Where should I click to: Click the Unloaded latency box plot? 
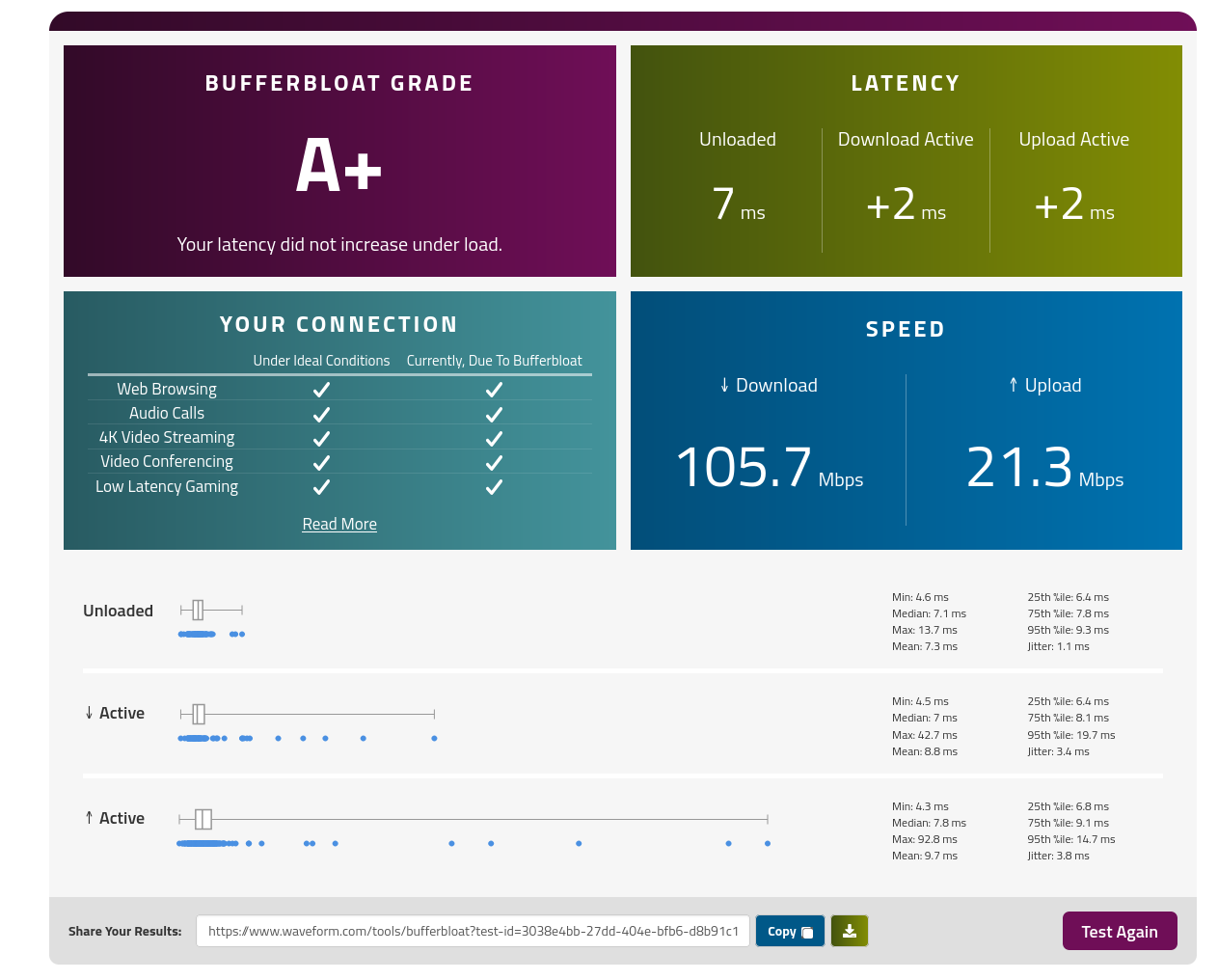click(211, 610)
